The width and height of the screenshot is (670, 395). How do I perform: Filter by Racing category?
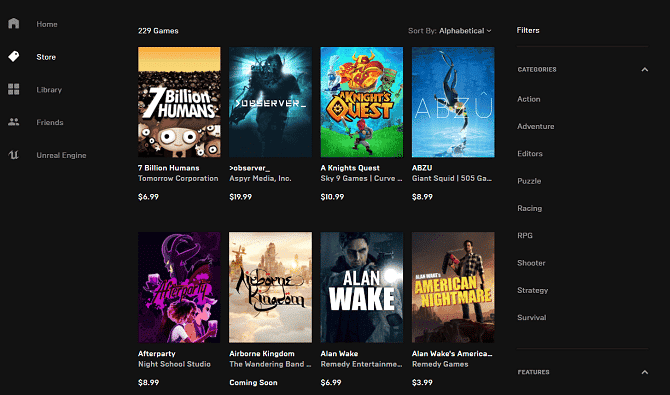(x=529, y=208)
